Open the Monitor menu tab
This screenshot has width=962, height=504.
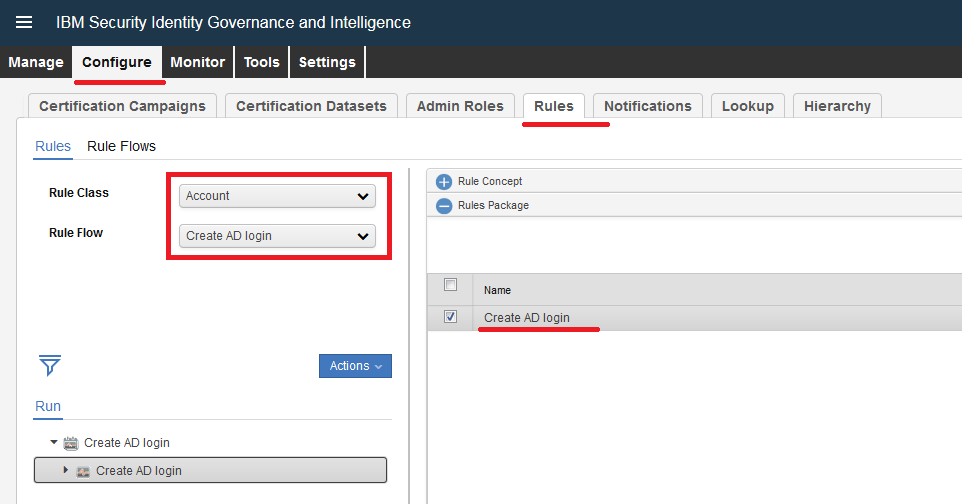pyautogui.click(x=198, y=62)
